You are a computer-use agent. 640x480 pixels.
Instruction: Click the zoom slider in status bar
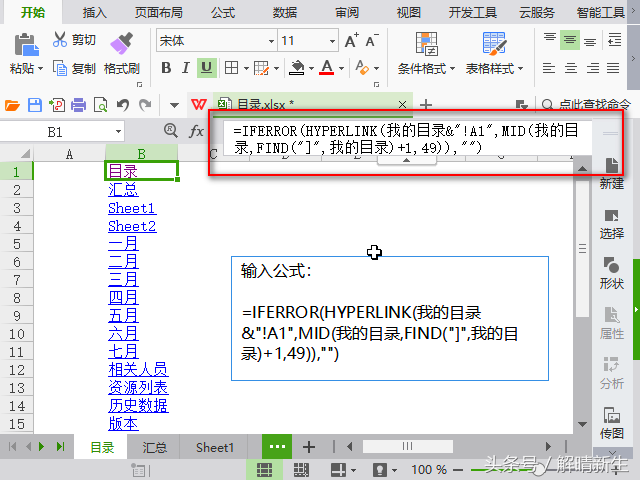(x=539, y=470)
